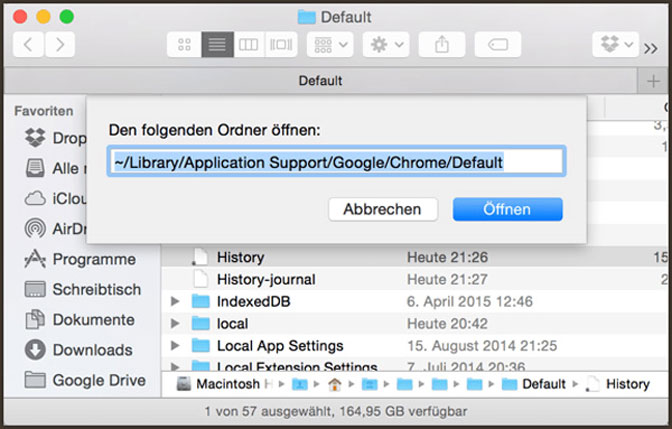Click the date 15. August 2014 21:25
This screenshot has height=429, width=672.
[x=482, y=345]
